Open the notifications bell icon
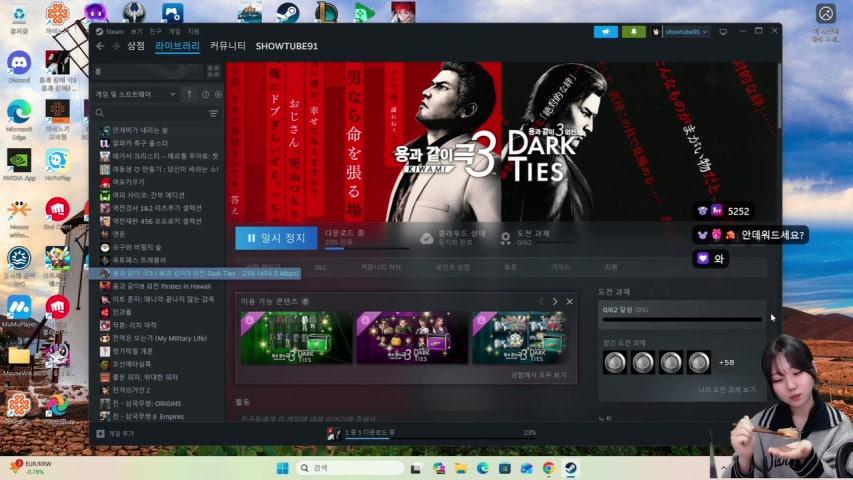This screenshot has width=853, height=480. [x=633, y=32]
